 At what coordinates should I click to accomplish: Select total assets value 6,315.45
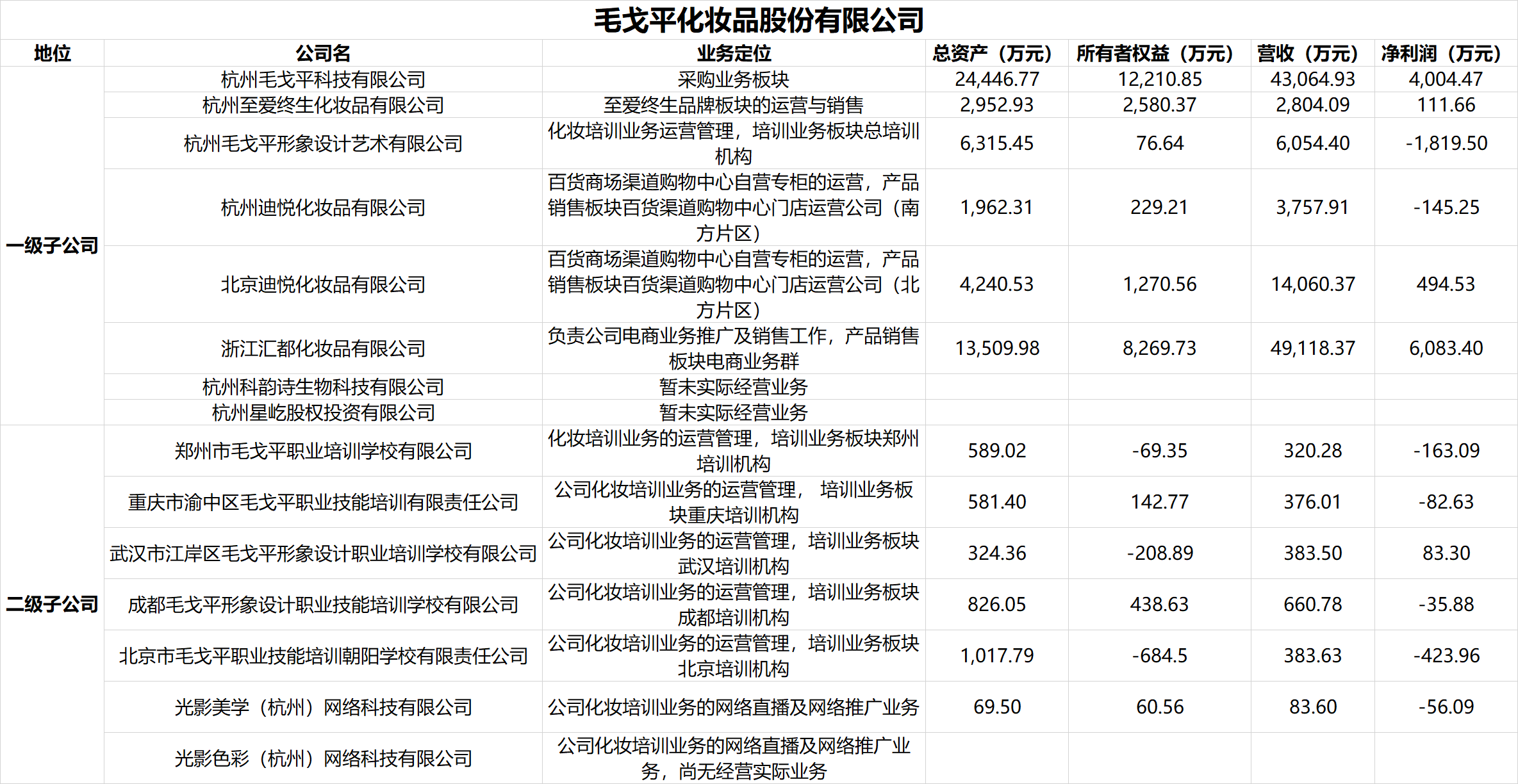[x=996, y=143]
